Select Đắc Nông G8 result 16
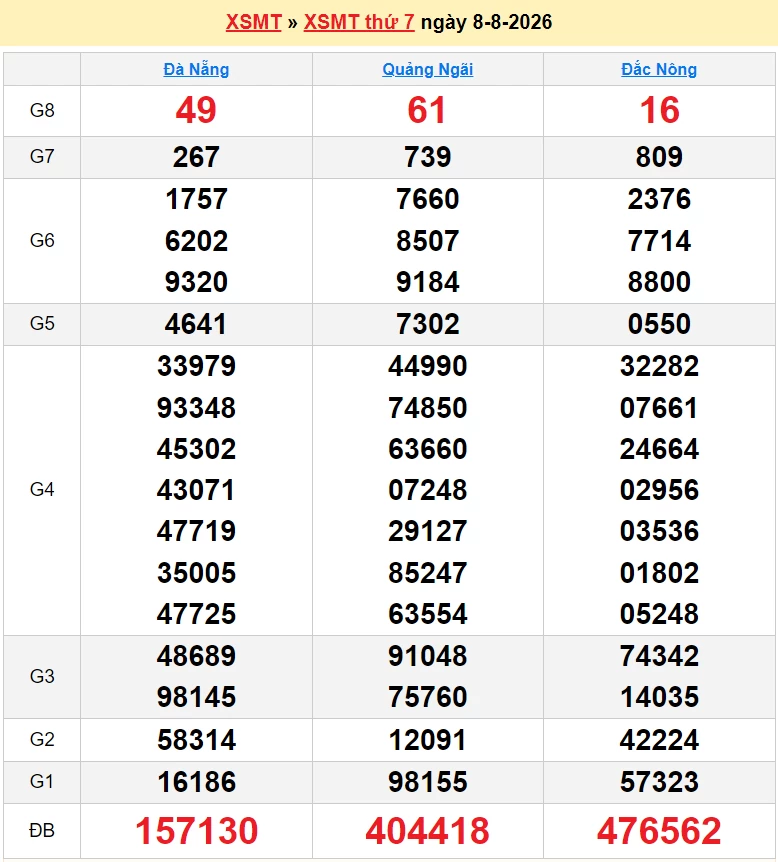The image size is (778, 862). (660, 110)
